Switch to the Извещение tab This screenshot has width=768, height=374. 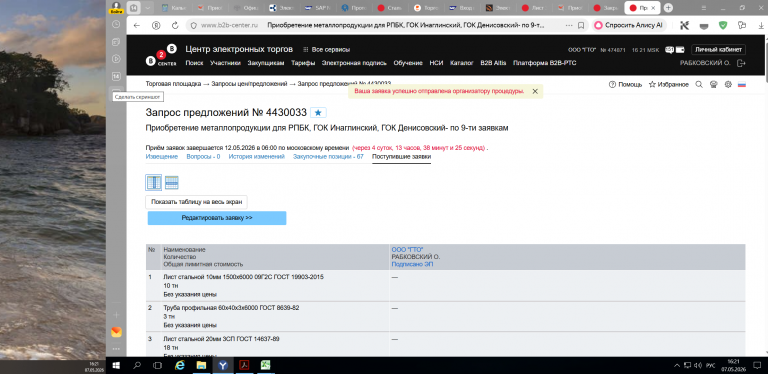pos(162,157)
